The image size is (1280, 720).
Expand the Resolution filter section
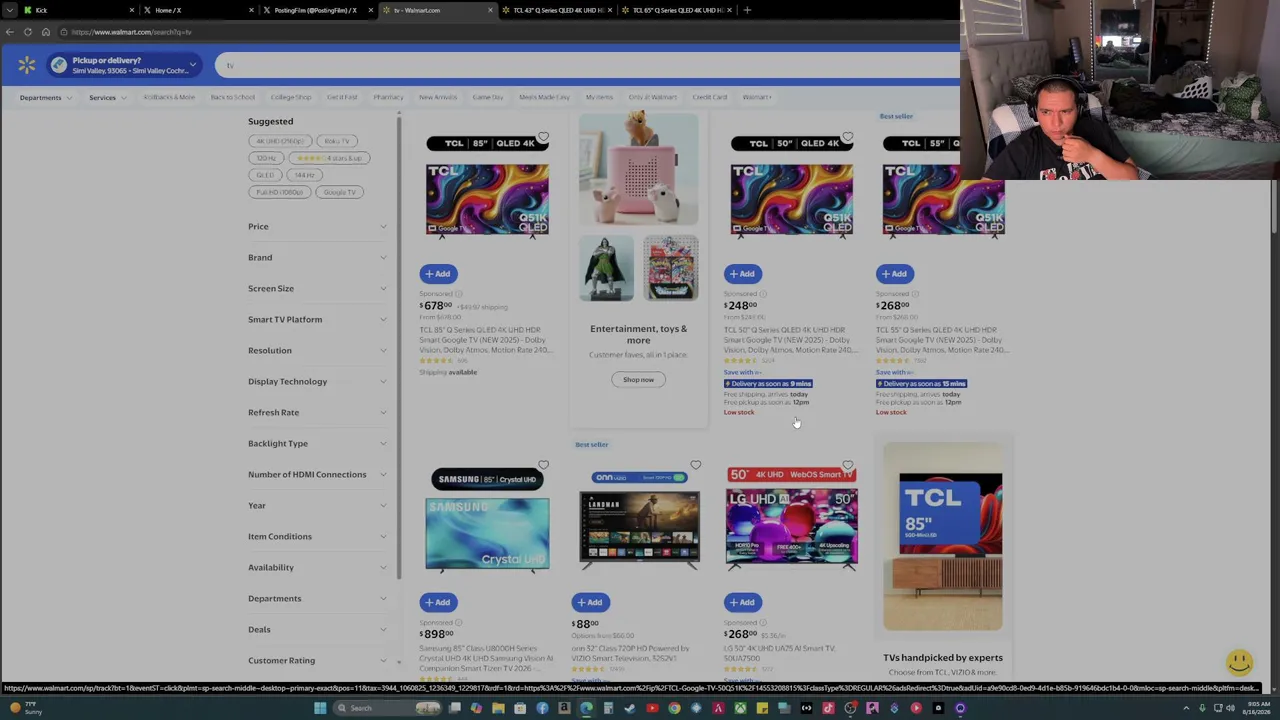pos(317,350)
